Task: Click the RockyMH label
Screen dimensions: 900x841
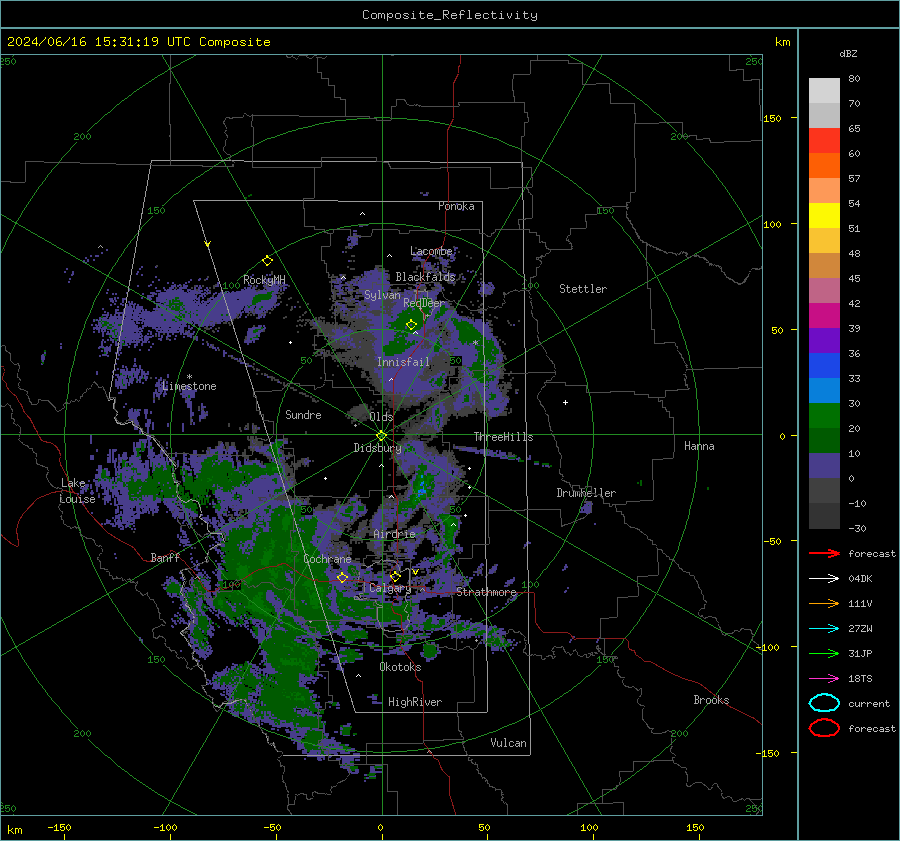Action: click(264, 280)
